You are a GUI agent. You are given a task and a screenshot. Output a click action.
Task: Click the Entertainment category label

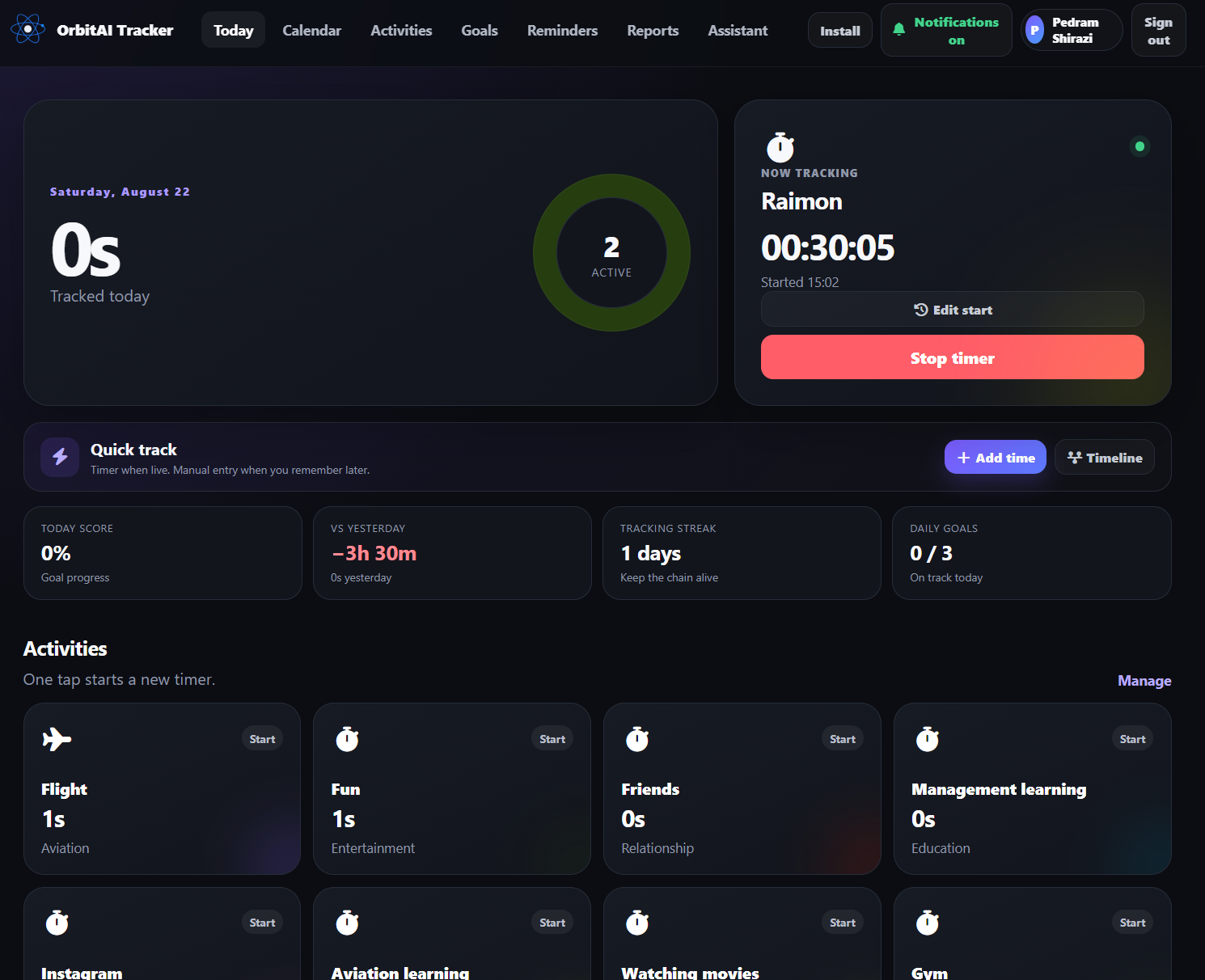click(373, 848)
